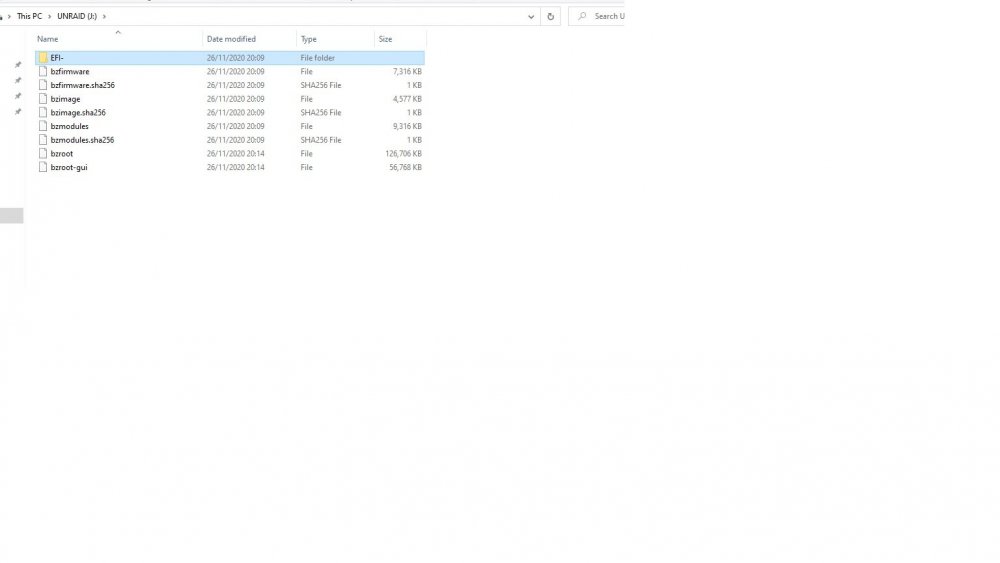Select the bzroot-gui file icon
1000x563 pixels.
point(43,167)
